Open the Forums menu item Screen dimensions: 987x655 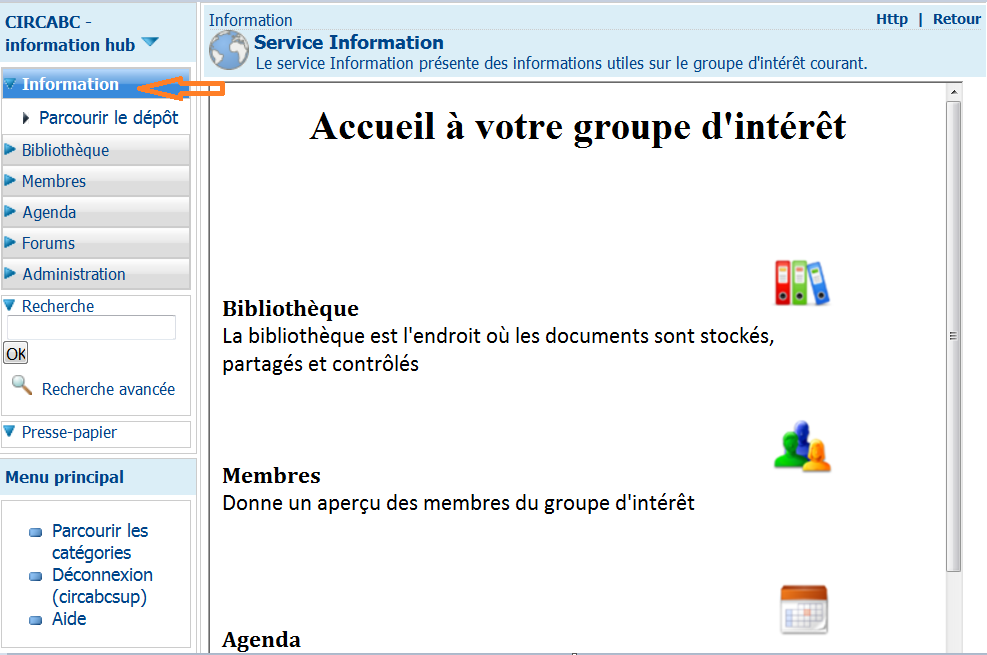[x=48, y=243]
